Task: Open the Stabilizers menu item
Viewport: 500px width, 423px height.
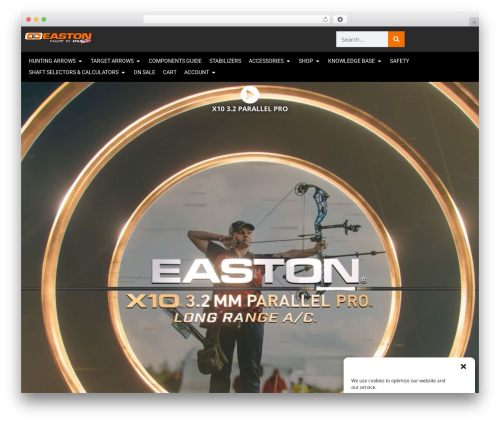Action: pos(225,61)
